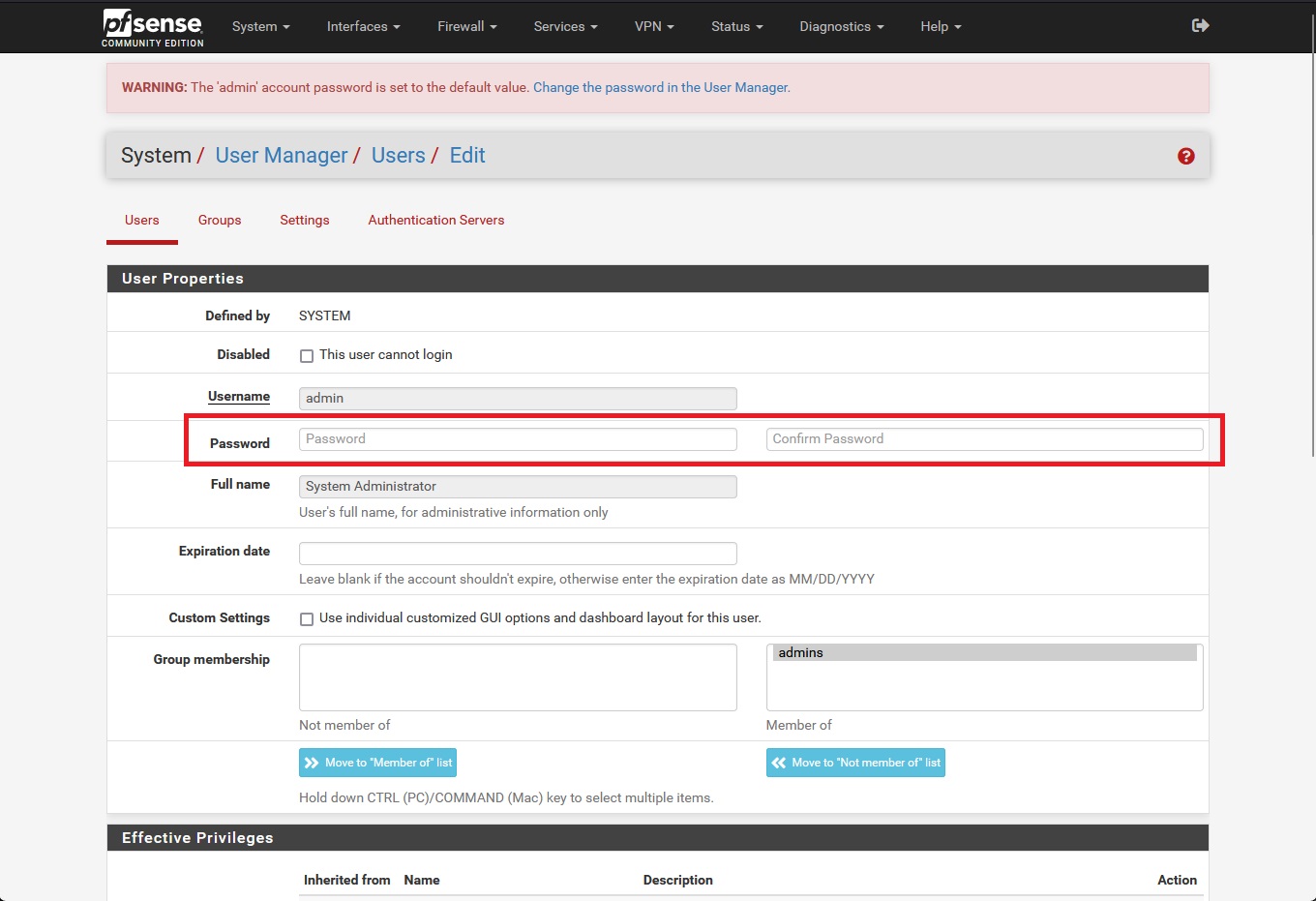1316x901 pixels.
Task: Click the Username label
Action: click(x=239, y=396)
